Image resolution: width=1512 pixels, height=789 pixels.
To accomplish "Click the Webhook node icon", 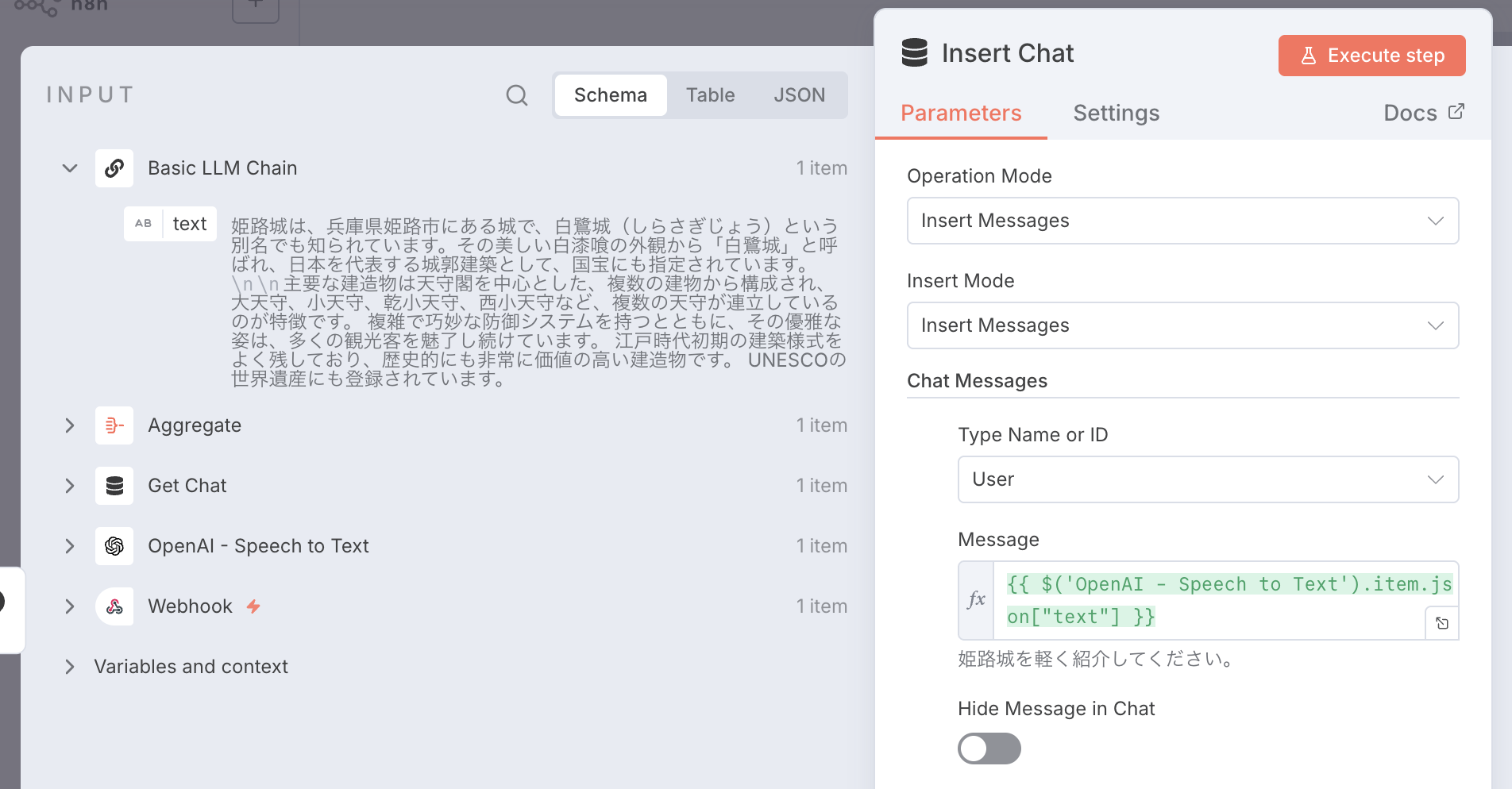I will (114, 606).
